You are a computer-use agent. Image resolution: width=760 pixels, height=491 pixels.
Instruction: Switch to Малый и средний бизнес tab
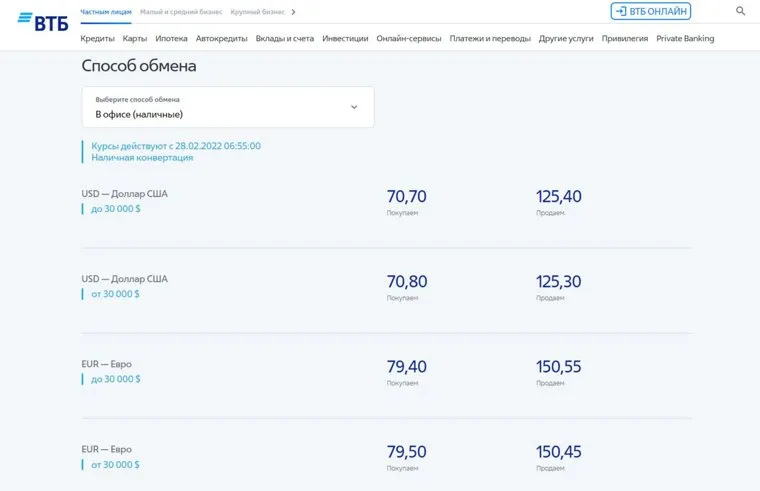coord(182,12)
